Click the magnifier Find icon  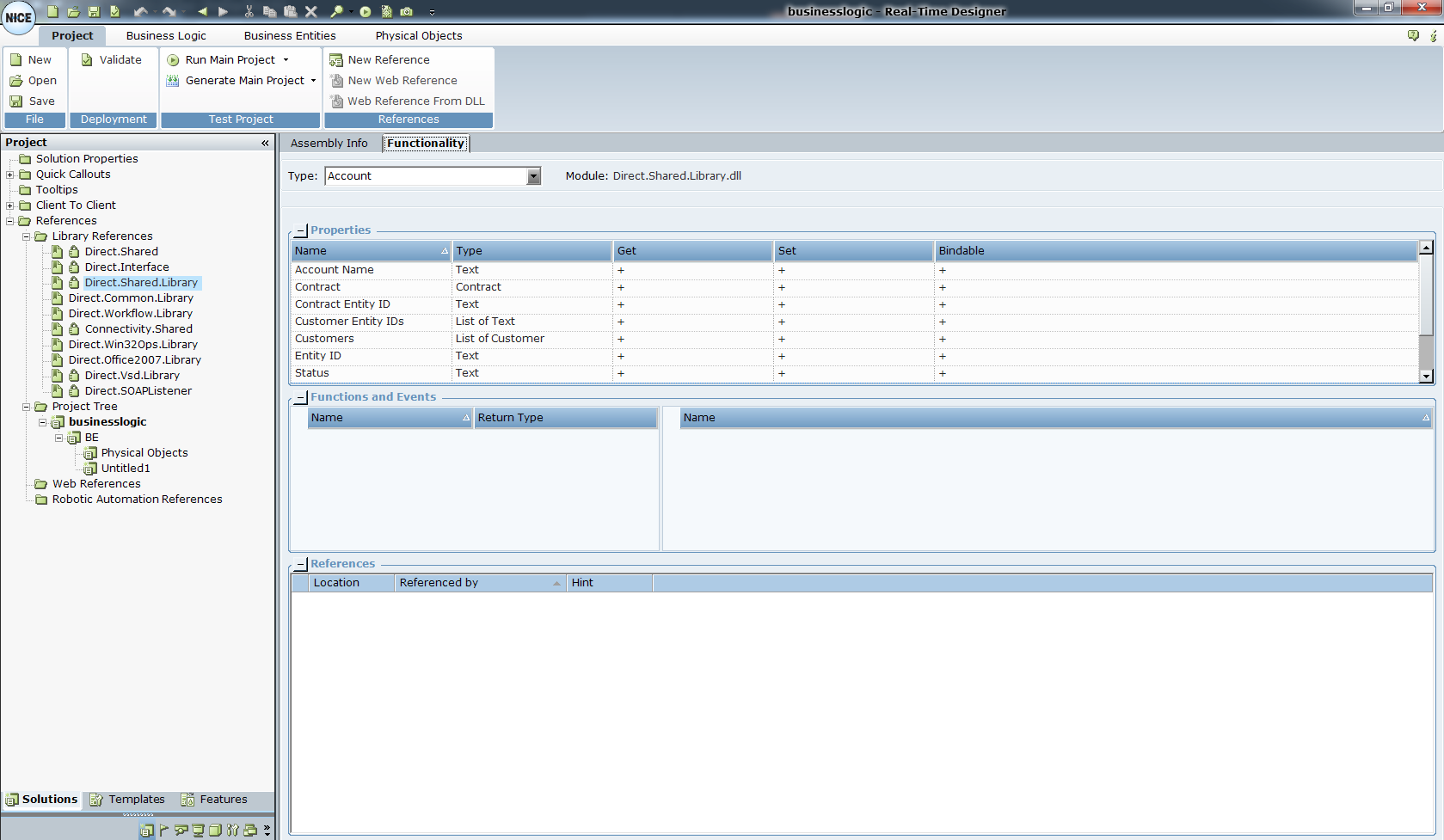coord(336,11)
